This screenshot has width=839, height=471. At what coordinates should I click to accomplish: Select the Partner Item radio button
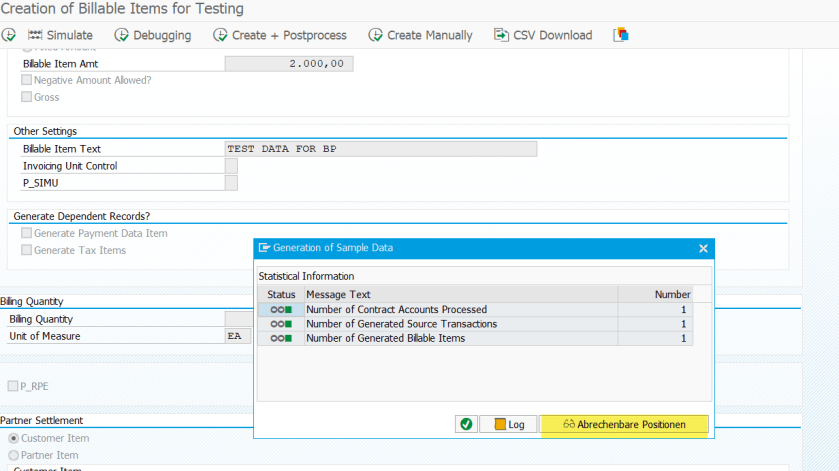pos(14,455)
